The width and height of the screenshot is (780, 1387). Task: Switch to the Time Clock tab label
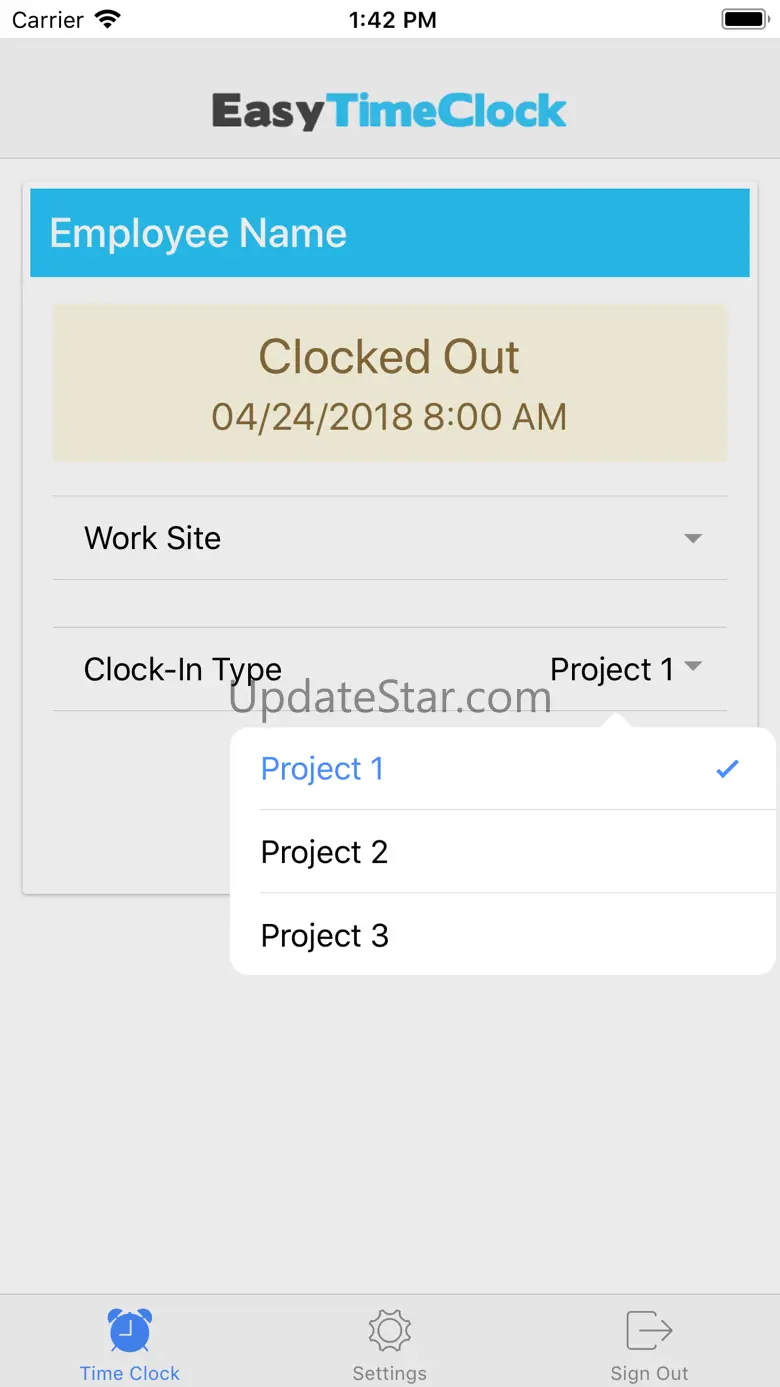click(130, 1373)
